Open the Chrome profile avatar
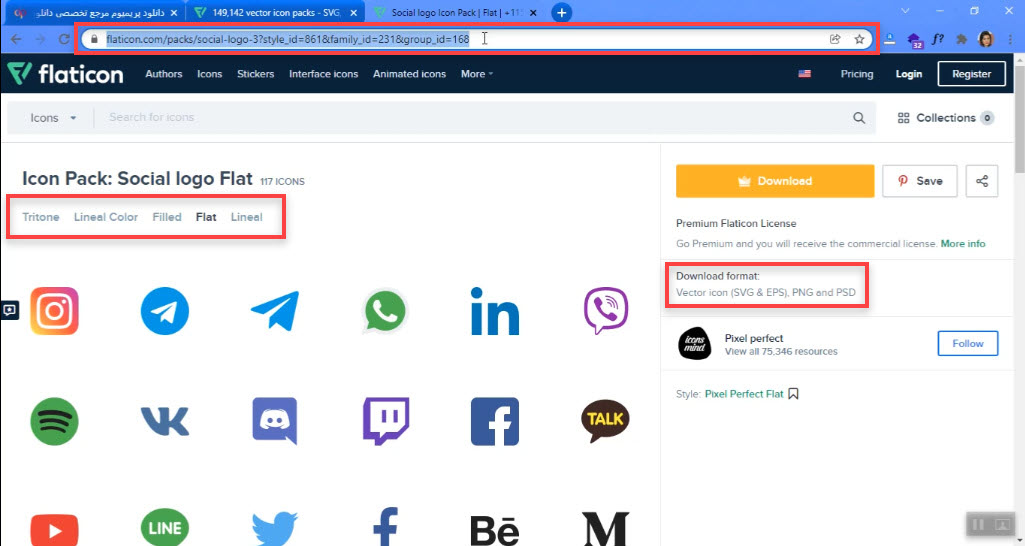Screen dimensions: 1025x546 [986, 39]
